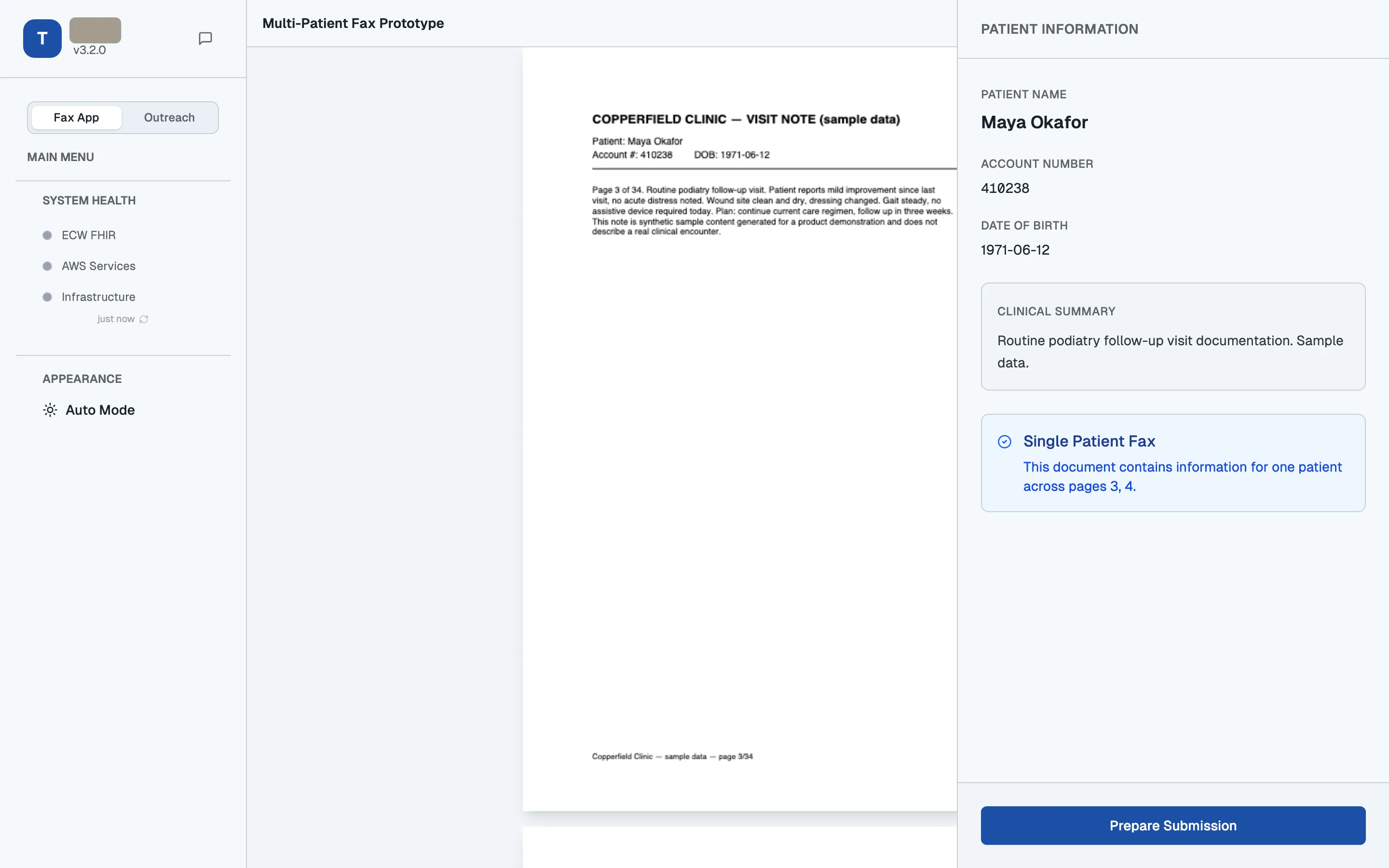Click the SYSTEM HEALTH heading
The image size is (1389, 868).
pos(89,200)
